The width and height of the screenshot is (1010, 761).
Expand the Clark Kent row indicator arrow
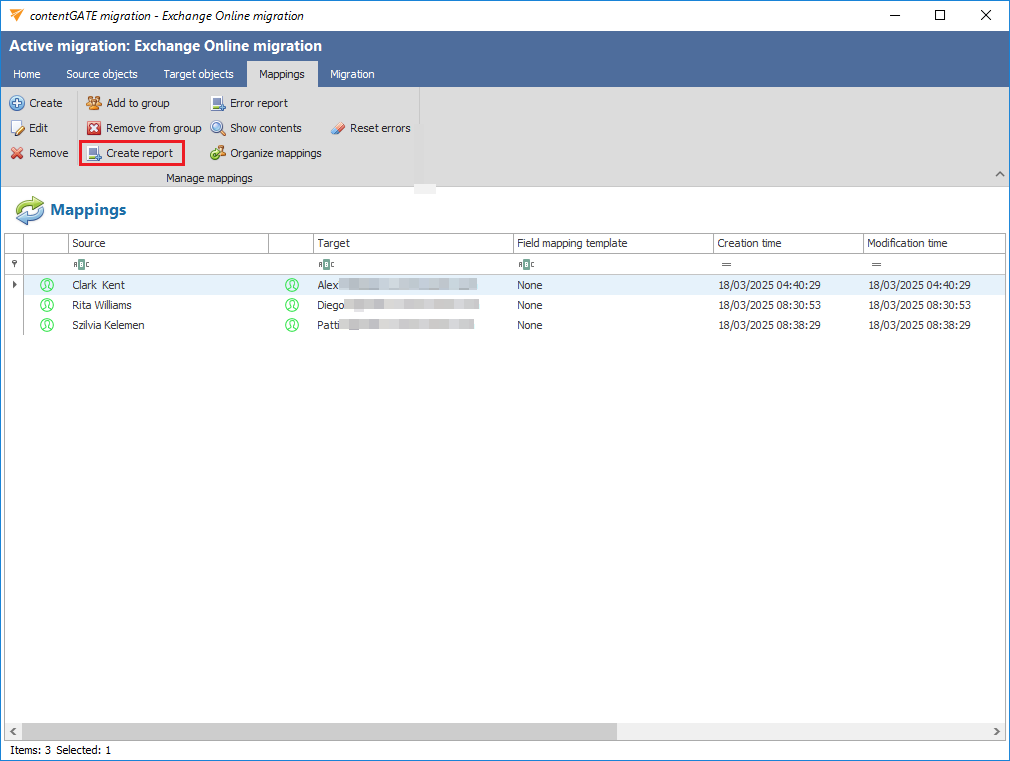coord(14,285)
